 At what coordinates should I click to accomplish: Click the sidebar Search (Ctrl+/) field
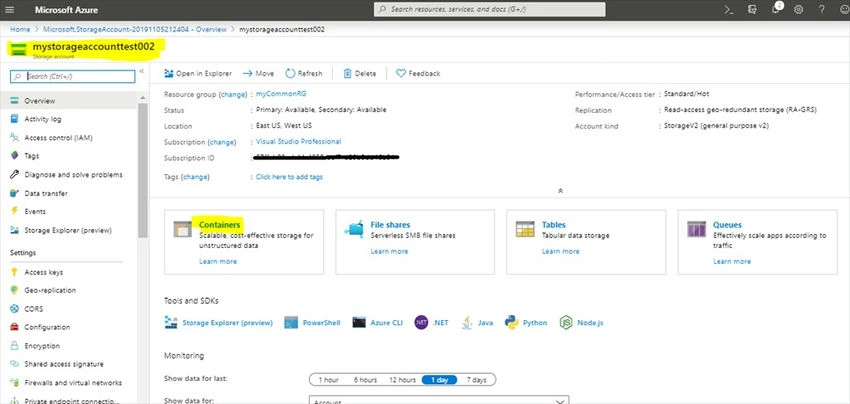tap(73, 76)
